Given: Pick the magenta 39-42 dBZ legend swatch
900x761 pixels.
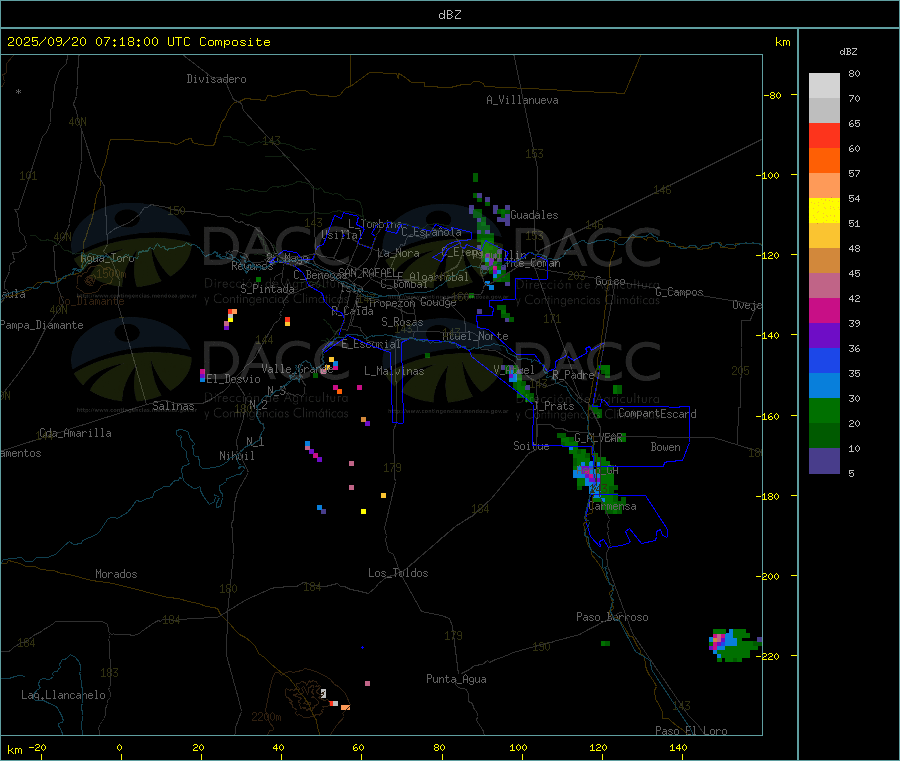Looking at the screenshot, I should click(x=824, y=310).
